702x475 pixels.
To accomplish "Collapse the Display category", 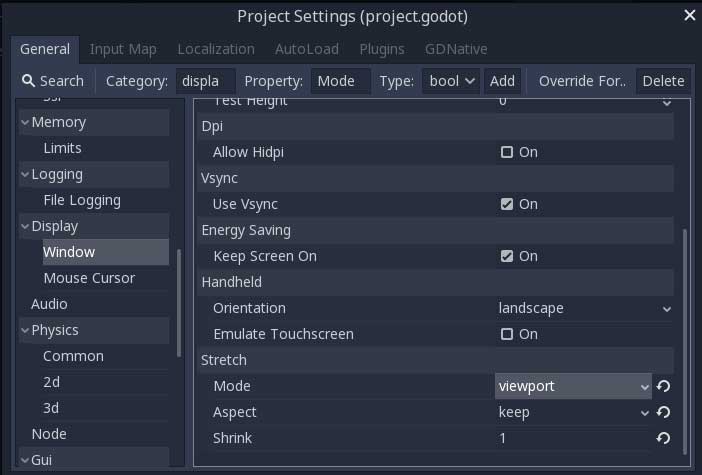I will [x=25, y=227].
